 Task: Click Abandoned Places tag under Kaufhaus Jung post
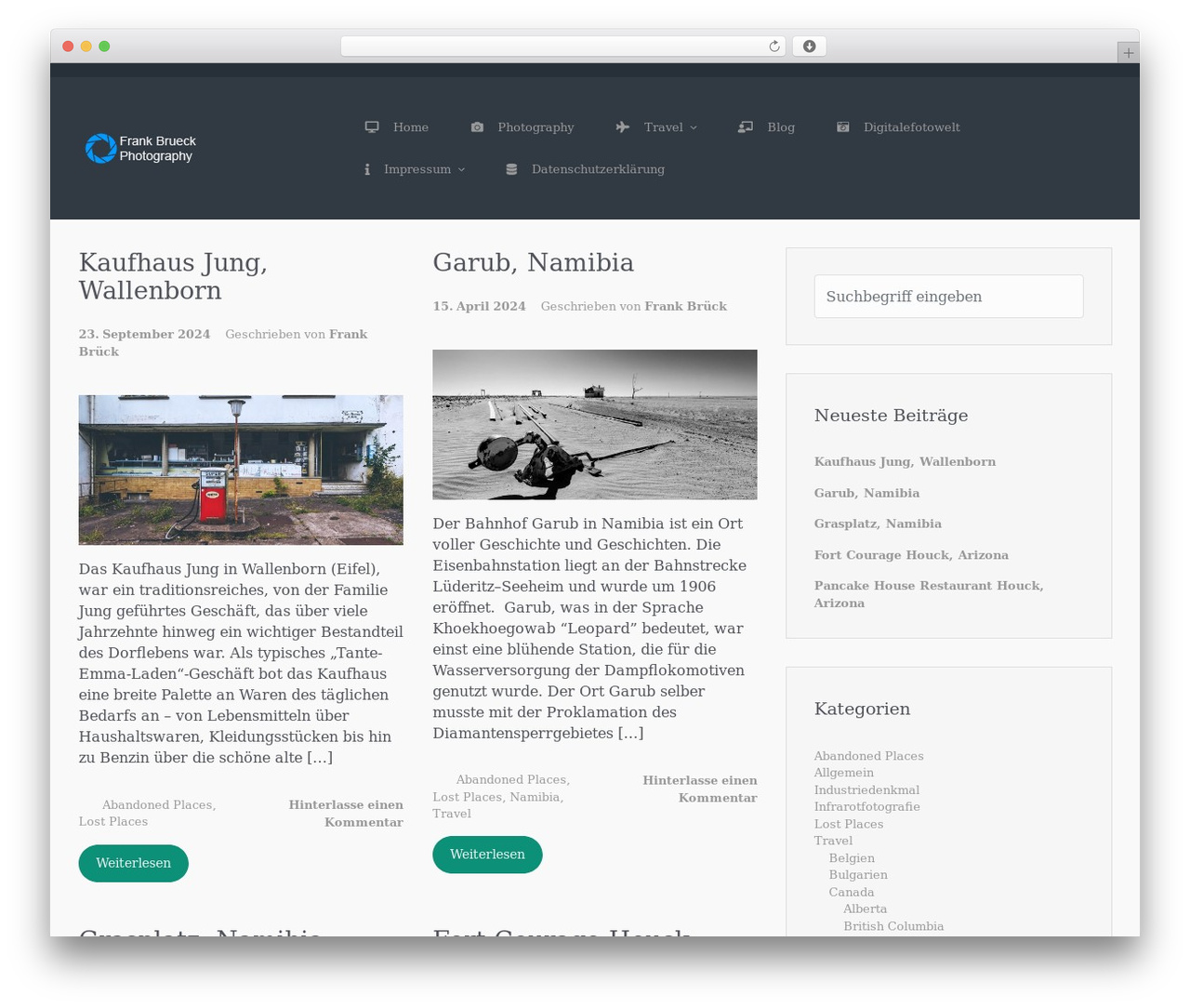tap(157, 805)
